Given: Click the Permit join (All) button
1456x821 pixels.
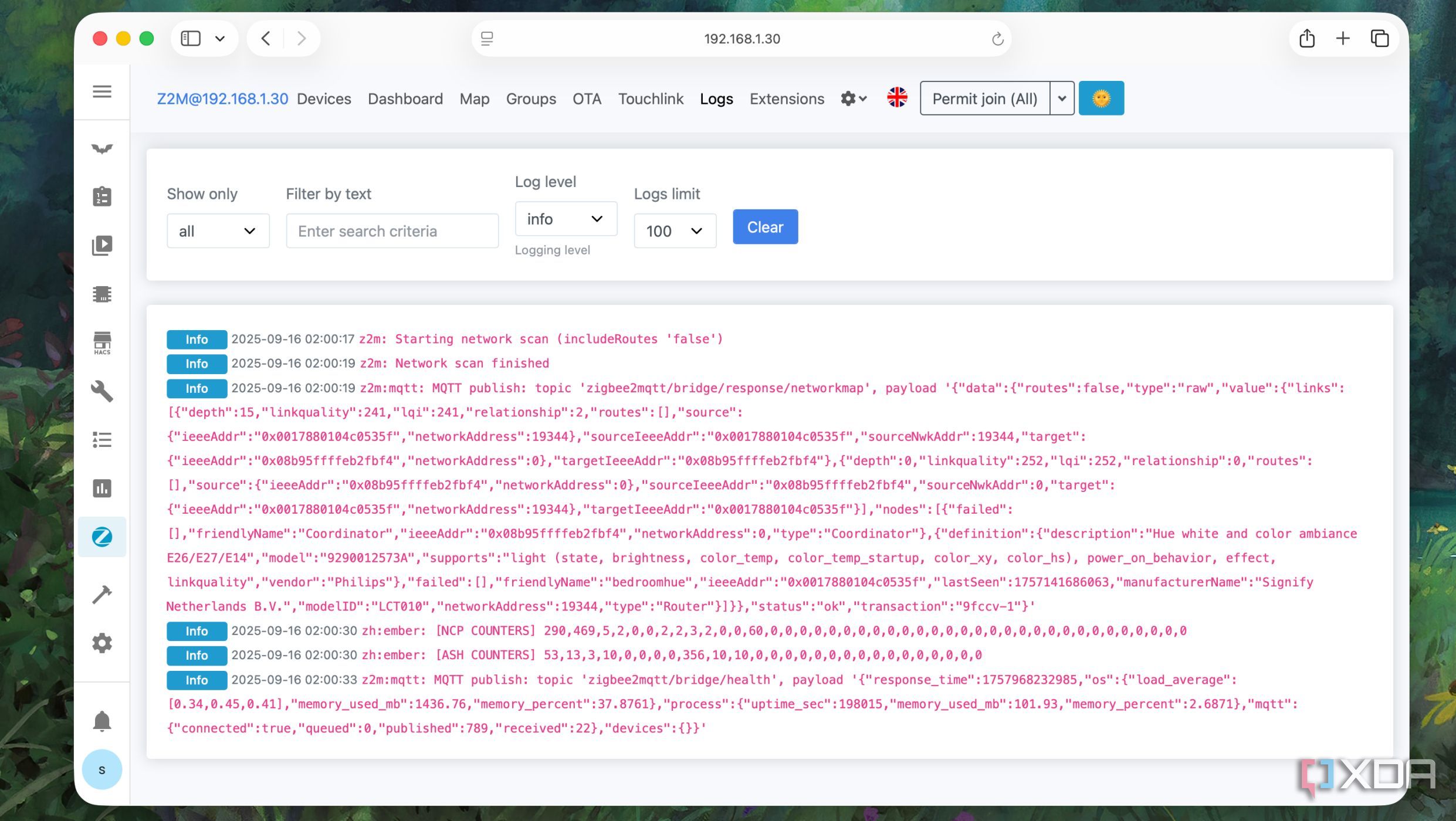Looking at the screenshot, I should click(x=985, y=98).
